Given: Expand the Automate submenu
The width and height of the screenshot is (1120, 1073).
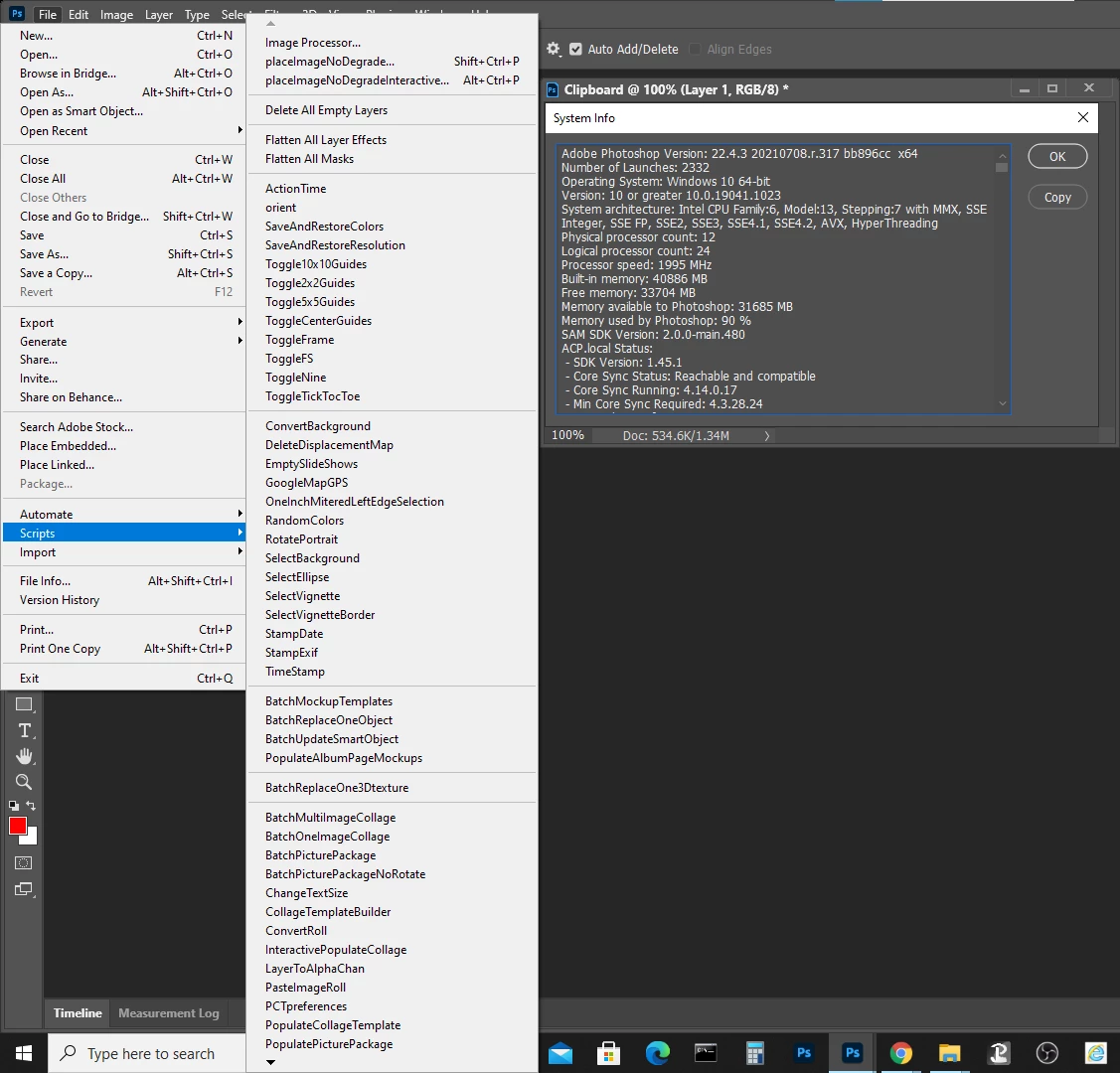Looking at the screenshot, I should [125, 515].
